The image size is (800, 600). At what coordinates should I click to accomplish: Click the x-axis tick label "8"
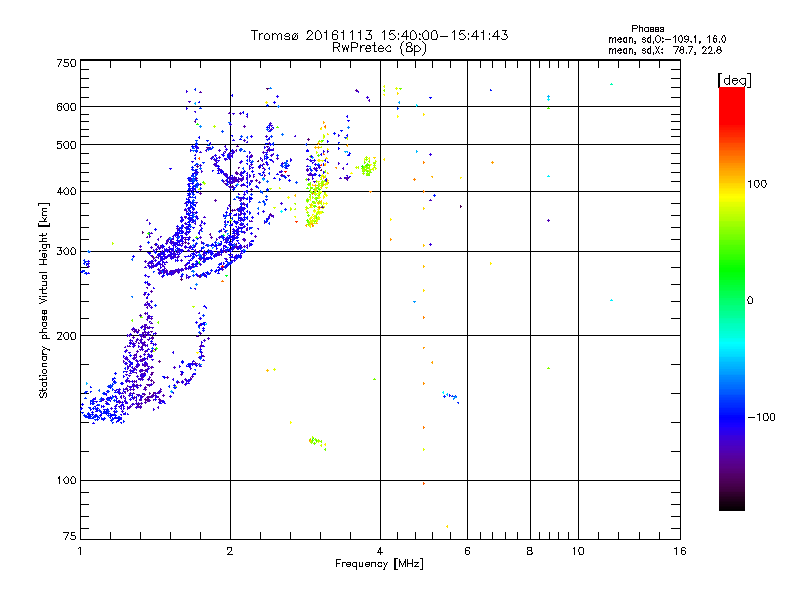tap(530, 551)
